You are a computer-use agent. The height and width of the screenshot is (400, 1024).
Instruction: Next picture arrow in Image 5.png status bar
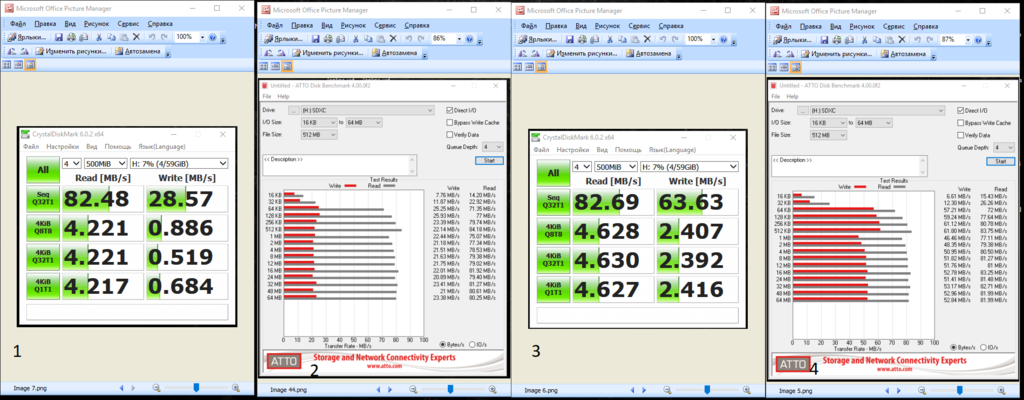coord(899,390)
